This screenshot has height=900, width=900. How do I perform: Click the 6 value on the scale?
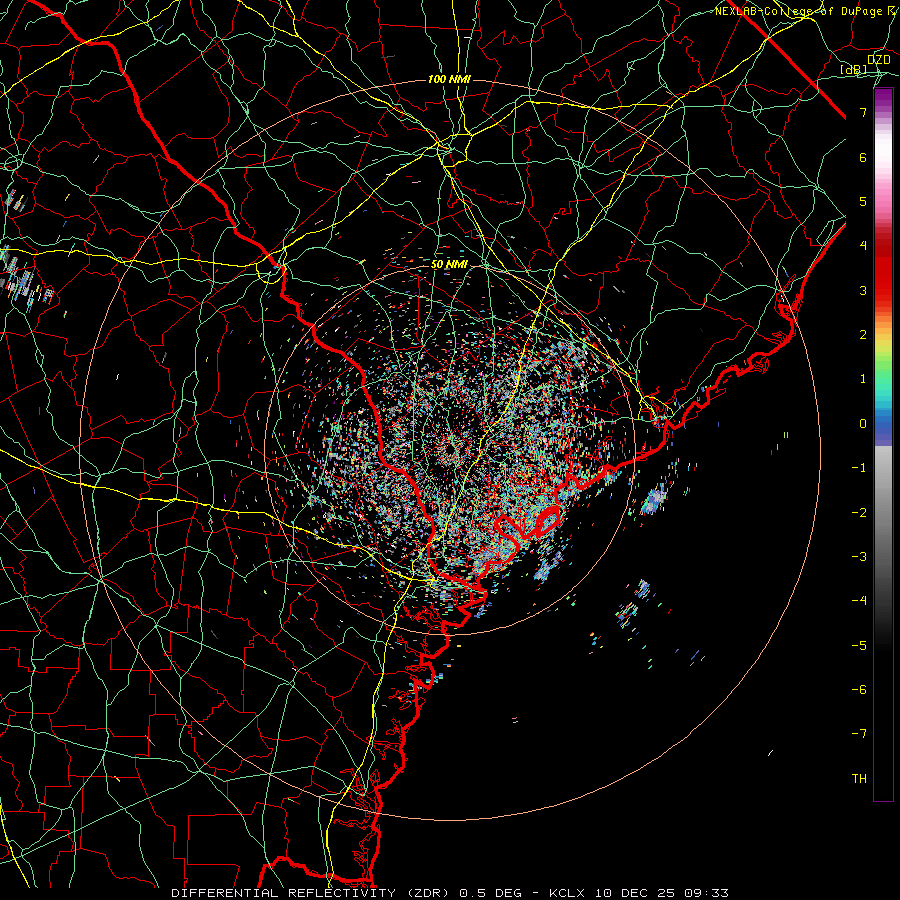[x=863, y=157]
